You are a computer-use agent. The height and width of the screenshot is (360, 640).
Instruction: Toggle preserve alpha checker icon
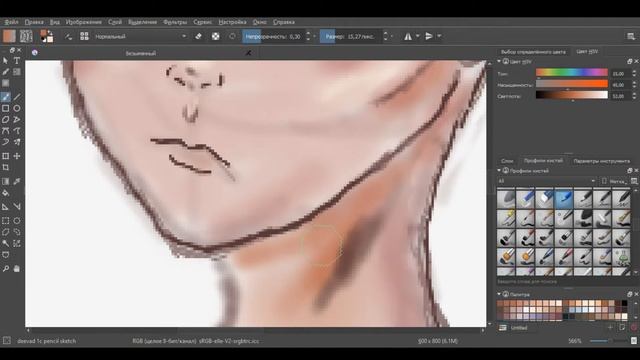[216, 36]
